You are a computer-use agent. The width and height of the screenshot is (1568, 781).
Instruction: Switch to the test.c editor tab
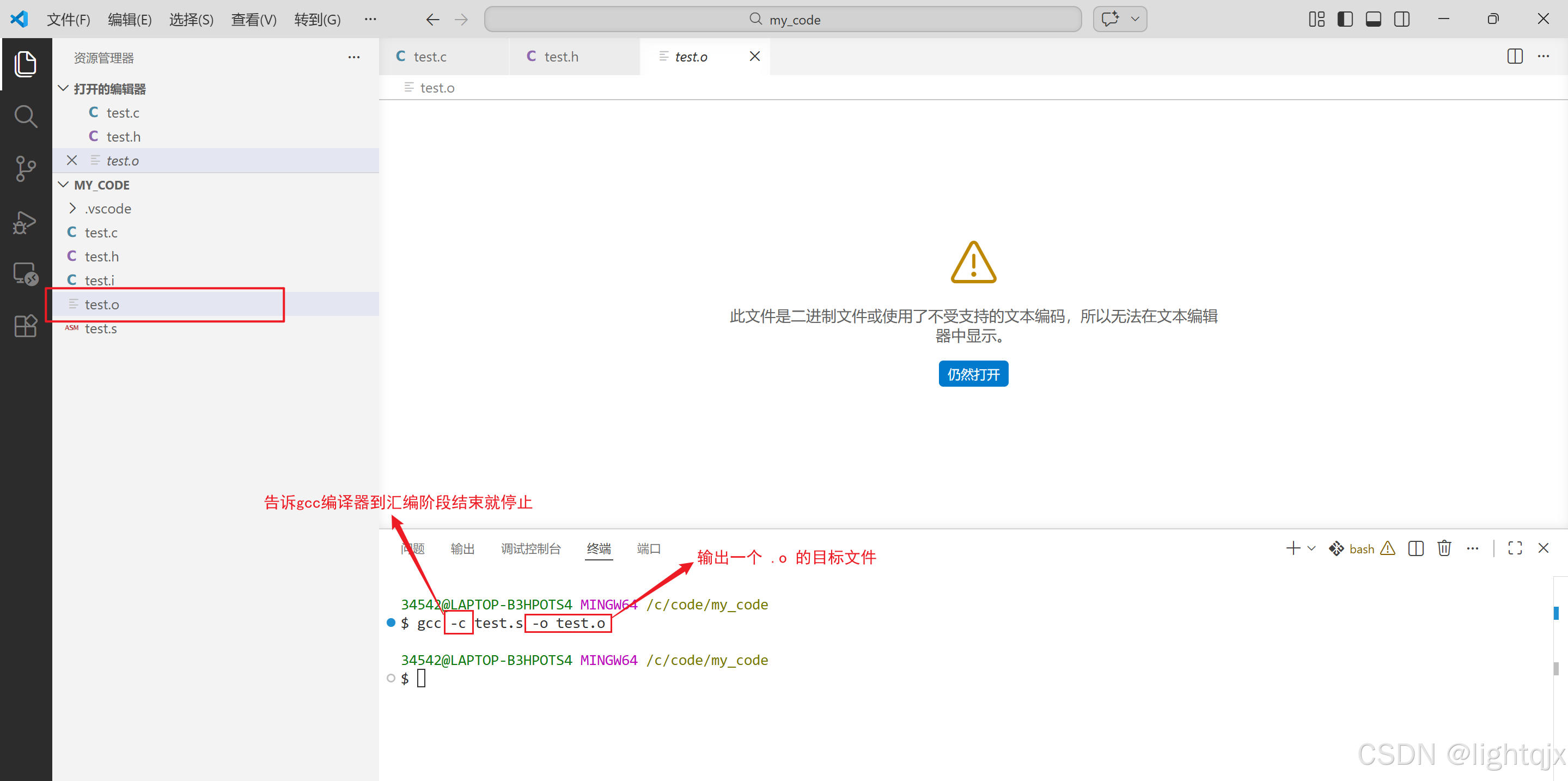(444, 57)
